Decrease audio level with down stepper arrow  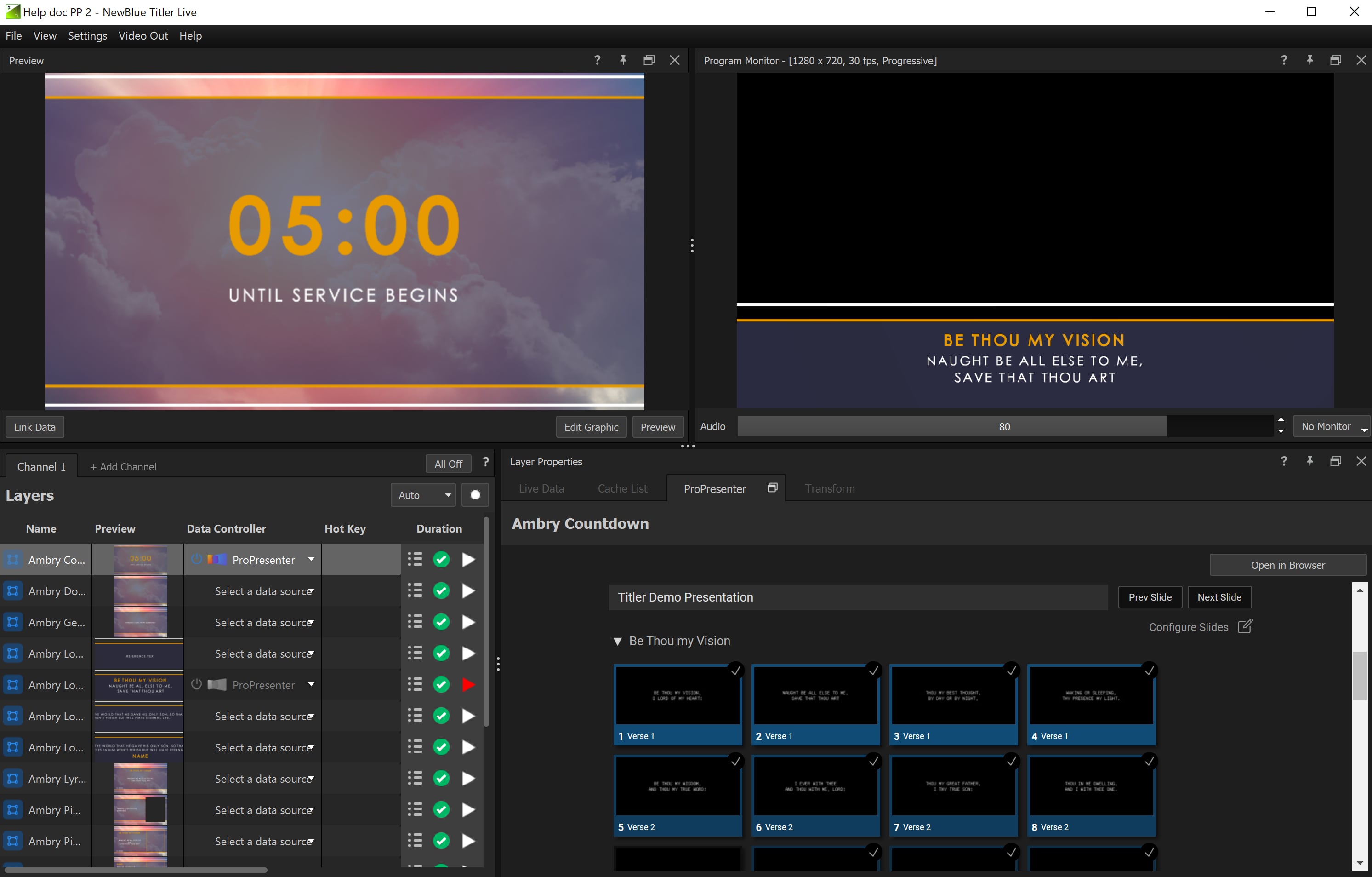pos(1281,432)
